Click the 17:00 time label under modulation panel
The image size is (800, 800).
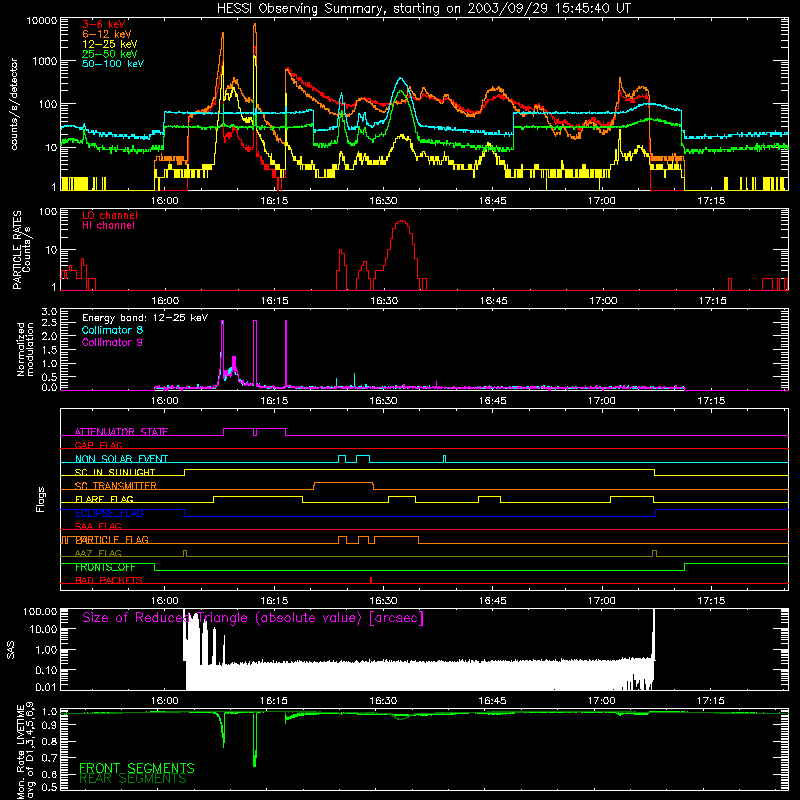point(602,401)
